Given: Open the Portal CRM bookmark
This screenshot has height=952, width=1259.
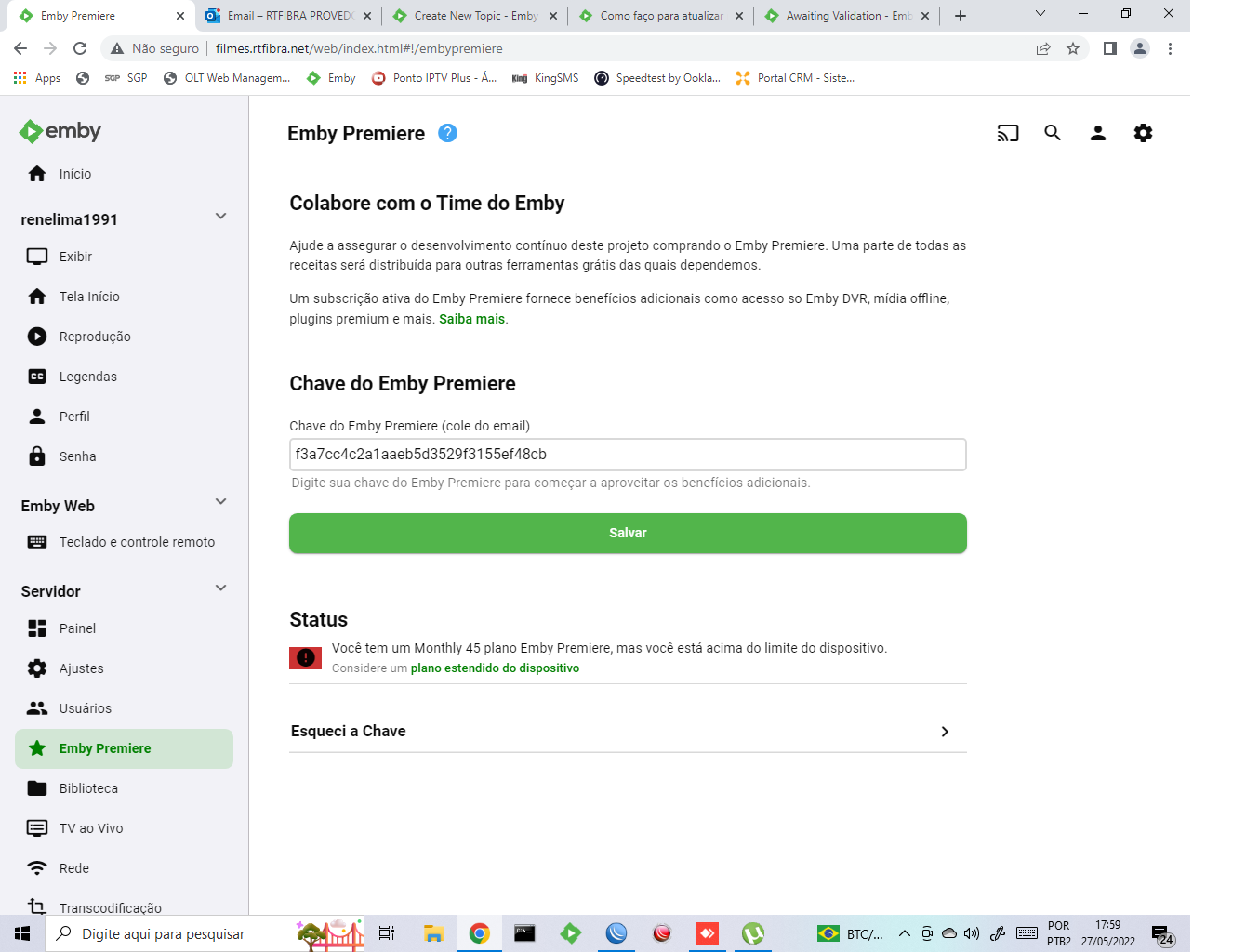Looking at the screenshot, I should pyautogui.click(x=795, y=78).
